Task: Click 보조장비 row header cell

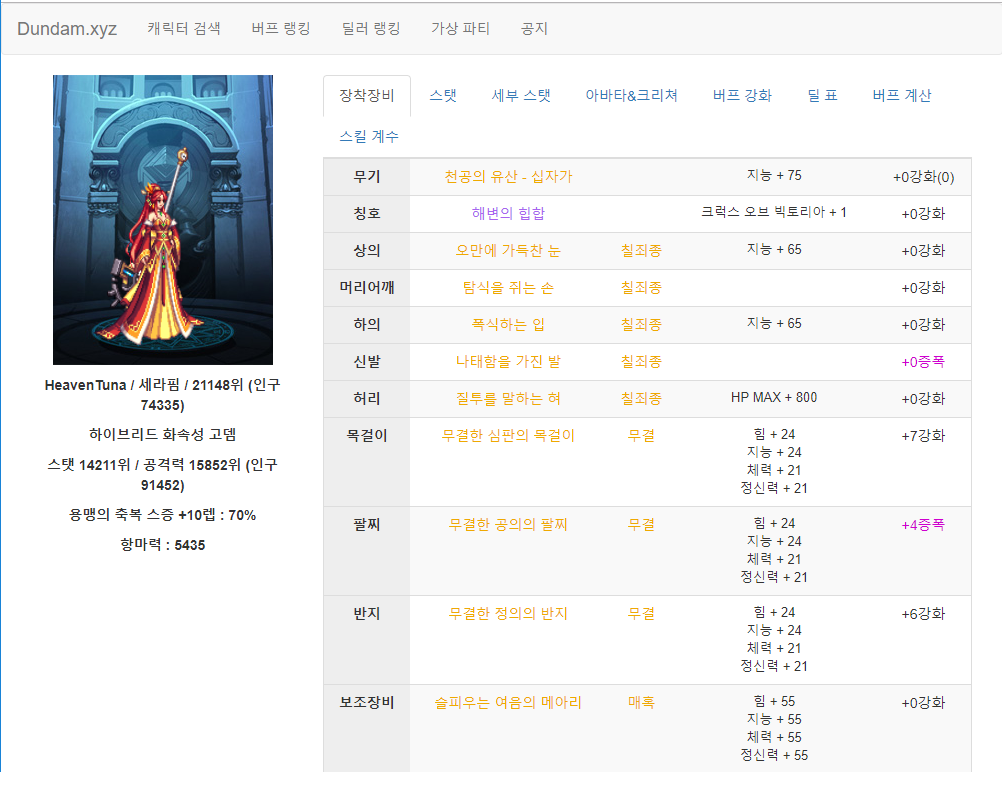Action: [367, 729]
